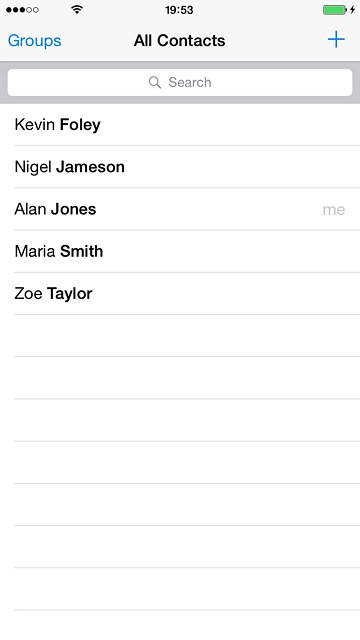This screenshot has height=640, width=360.
Task: Tap the 19:53 clock in status bar
Action: (x=179, y=10)
